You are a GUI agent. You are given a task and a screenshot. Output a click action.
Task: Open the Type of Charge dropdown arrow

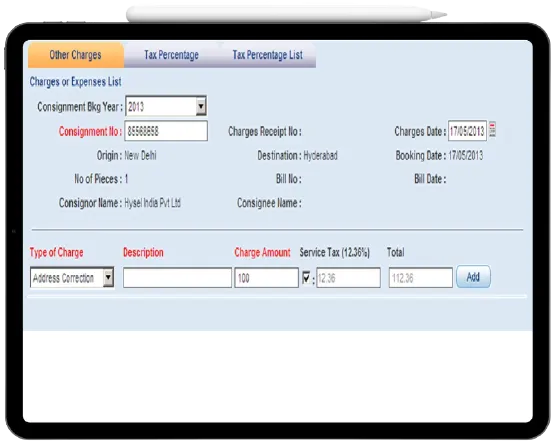(x=108, y=278)
